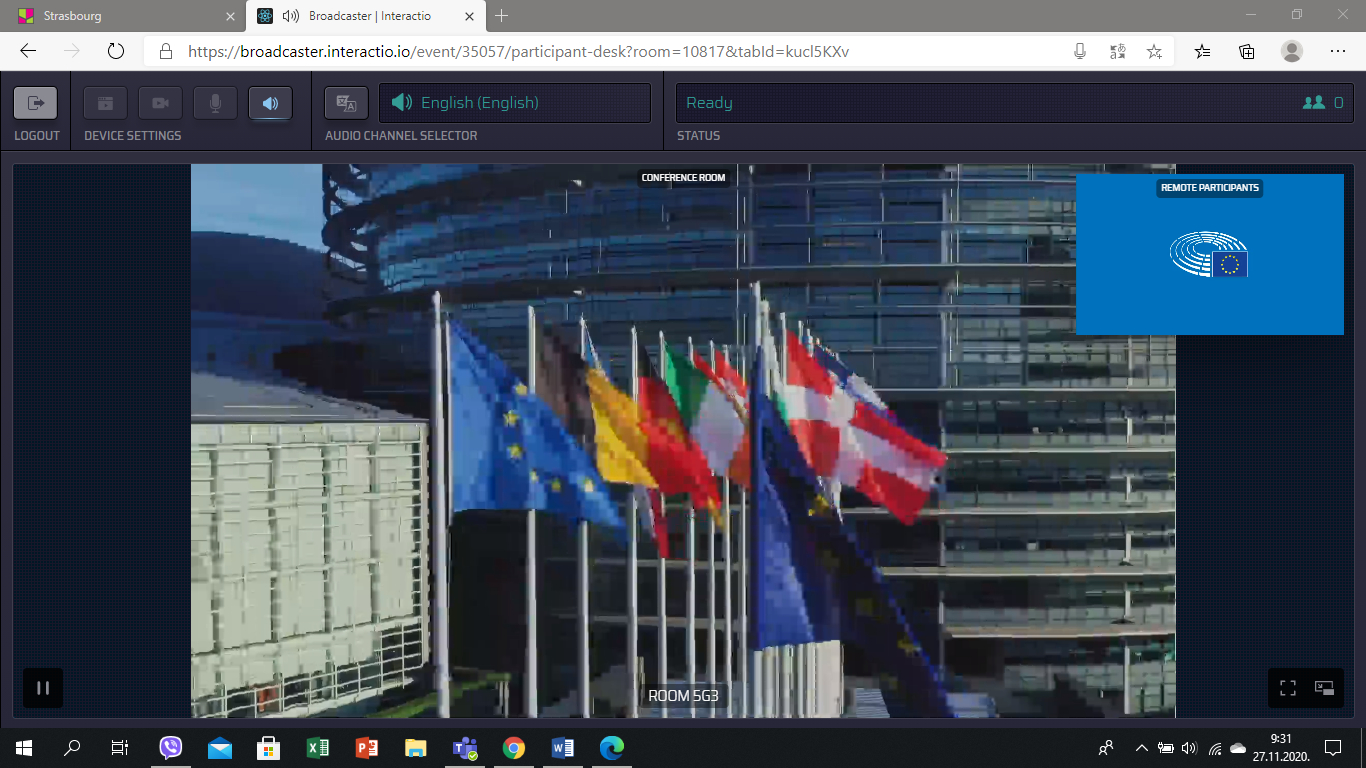Open picture-in-picture view

(1325, 688)
